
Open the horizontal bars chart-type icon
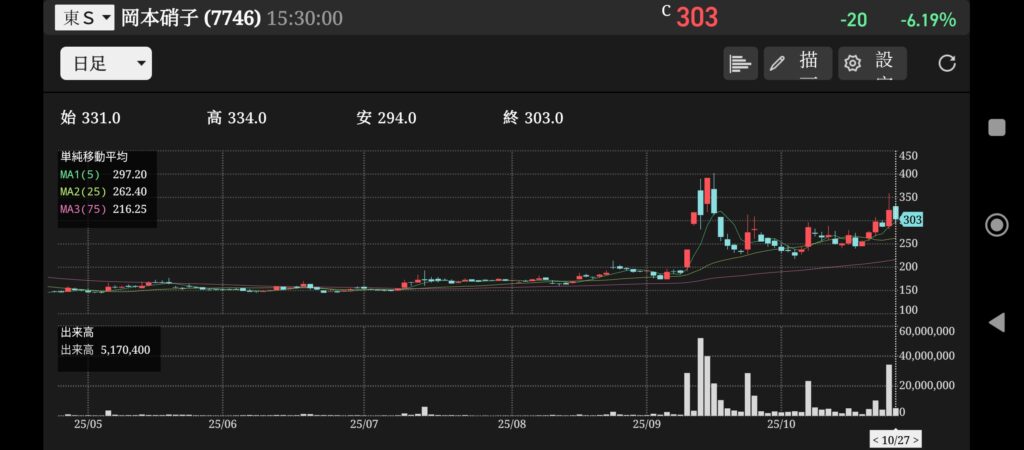(740, 64)
